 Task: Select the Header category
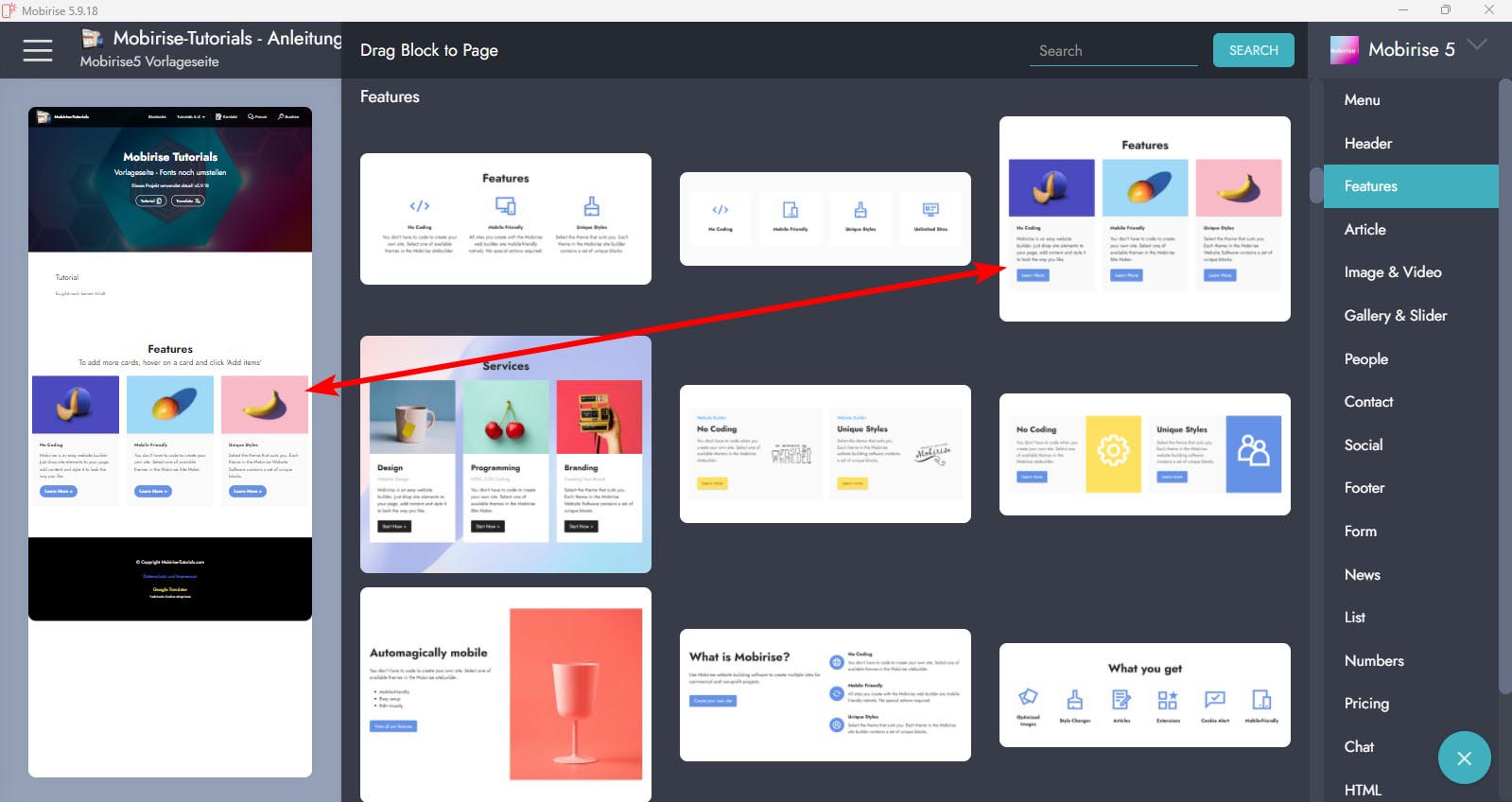tap(1367, 144)
